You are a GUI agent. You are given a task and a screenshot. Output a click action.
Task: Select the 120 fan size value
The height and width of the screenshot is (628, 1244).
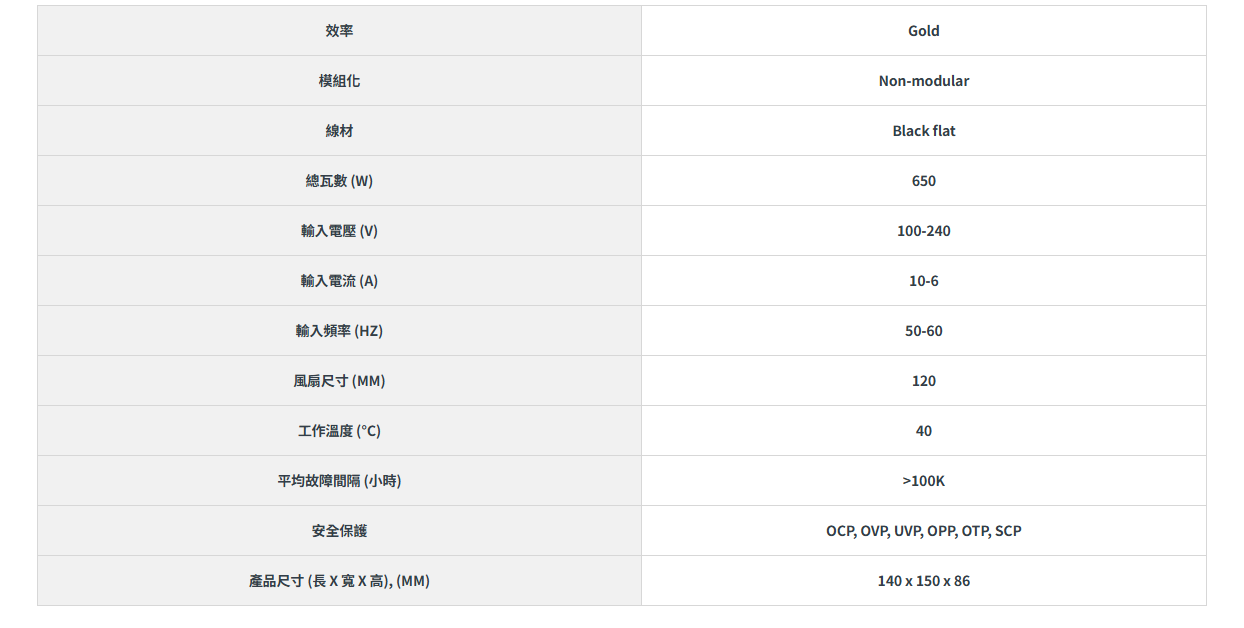coord(923,381)
